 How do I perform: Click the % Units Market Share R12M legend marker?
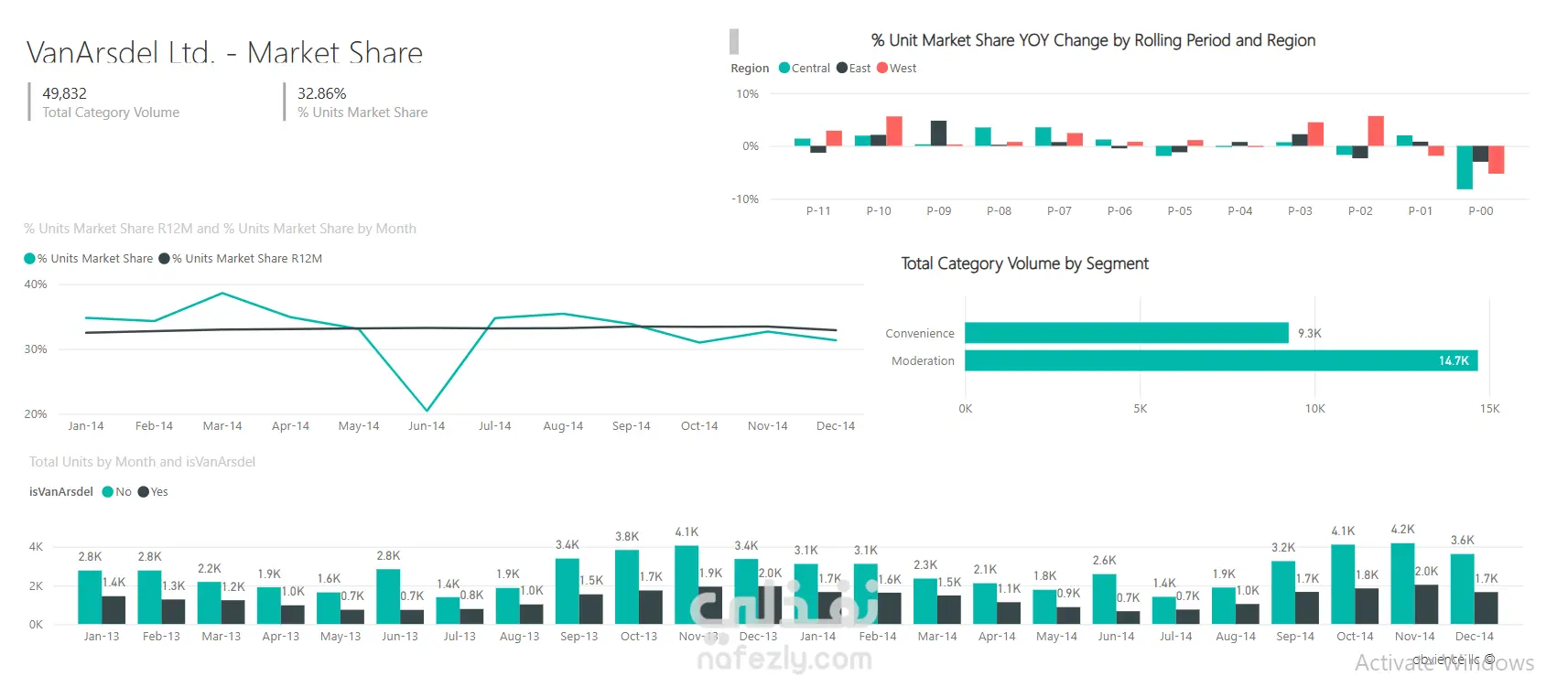164,259
